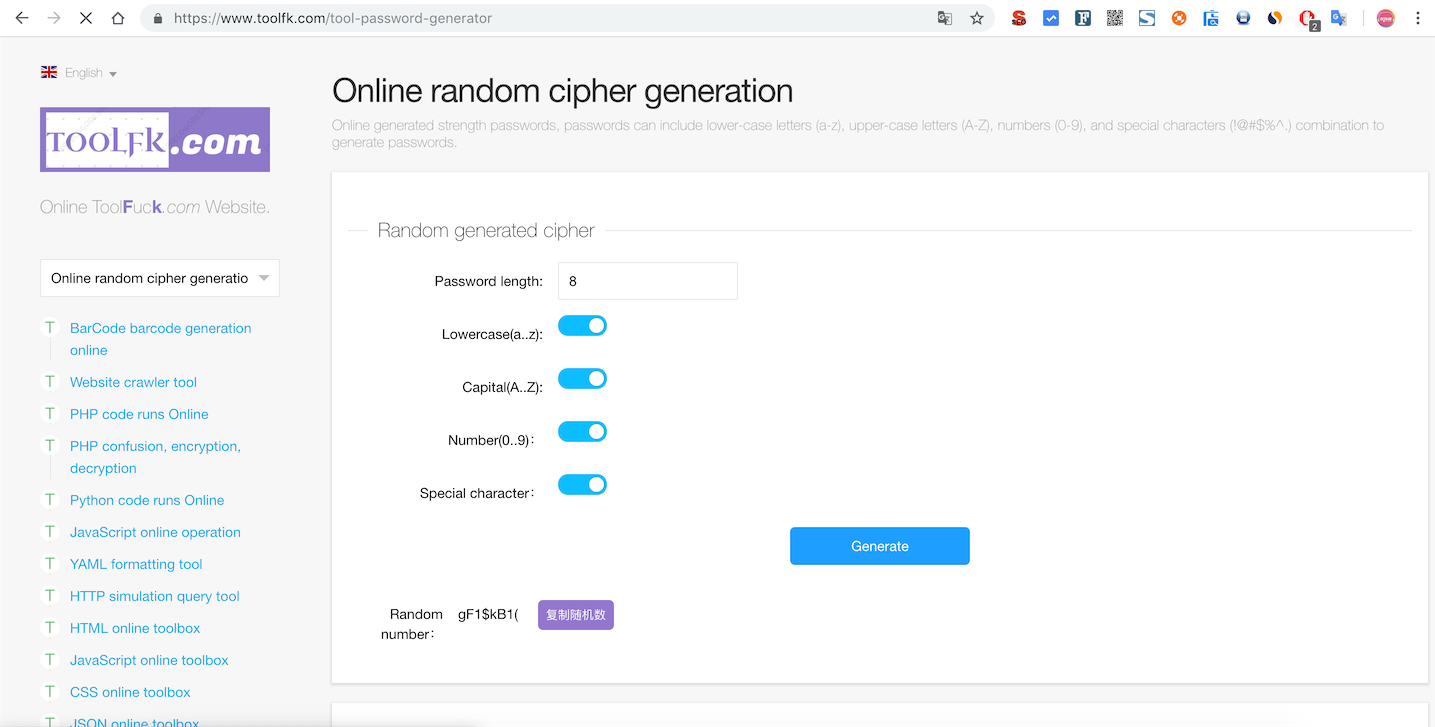Screen dimensions: 1435x727
Task: Click the clipboard search extension icon
Action: click(1210, 17)
